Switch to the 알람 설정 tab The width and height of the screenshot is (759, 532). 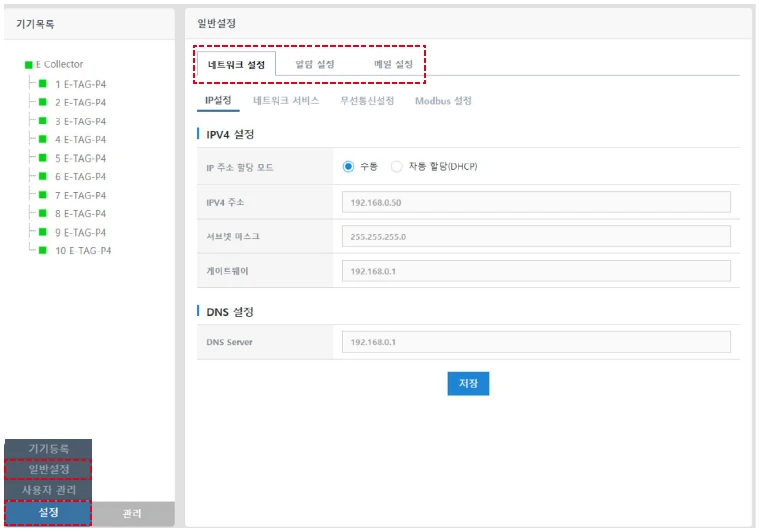click(x=315, y=64)
